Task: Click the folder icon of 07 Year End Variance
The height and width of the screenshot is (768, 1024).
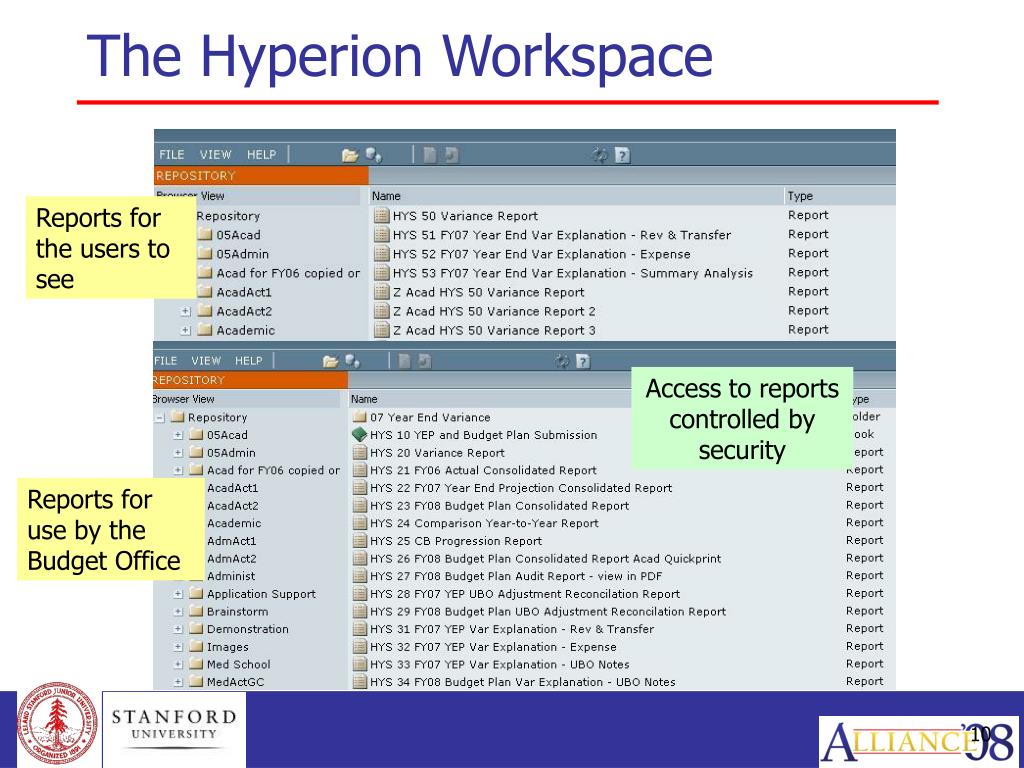Action: (x=359, y=417)
